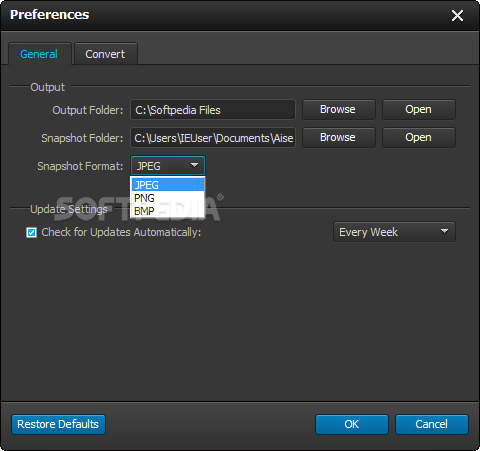Expand the Every Week frequency dropdown
This screenshot has height=451, width=480.
tap(394, 232)
